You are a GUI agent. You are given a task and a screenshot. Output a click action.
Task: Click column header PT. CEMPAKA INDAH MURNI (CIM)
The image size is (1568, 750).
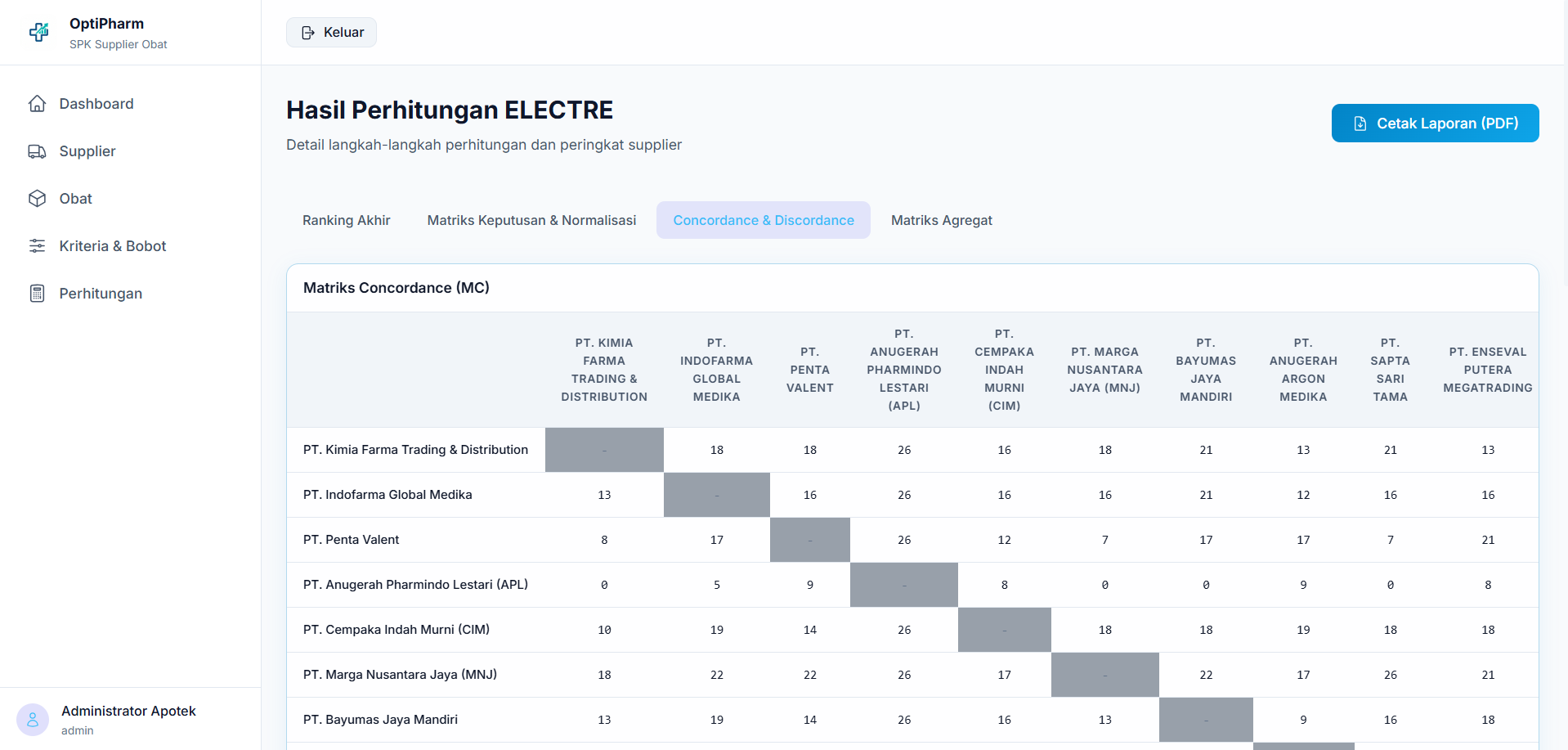tap(1005, 370)
